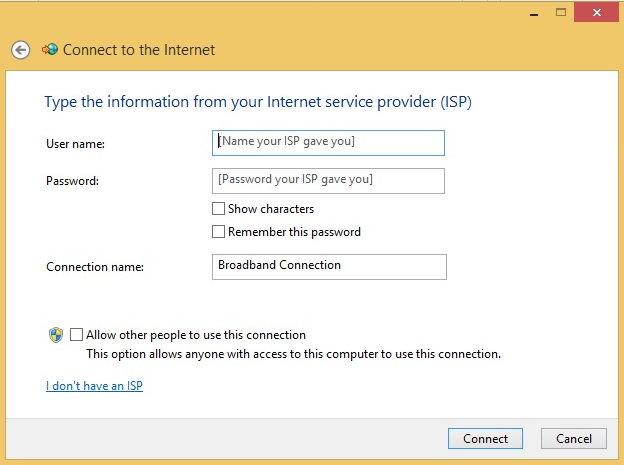Click the Connection name: label
624x465 pixels.
point(95,267)
